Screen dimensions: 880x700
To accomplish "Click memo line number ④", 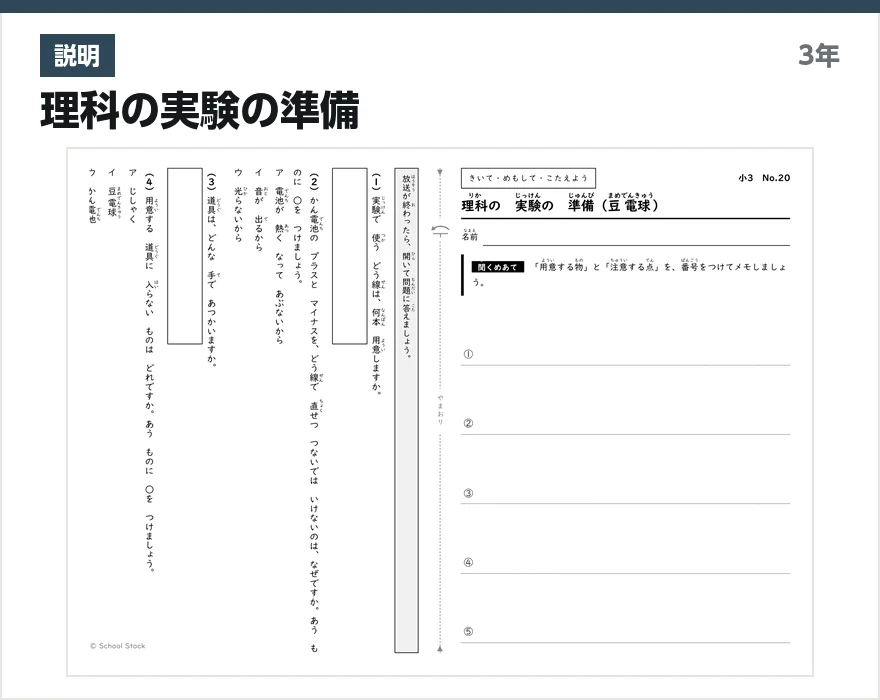I will 468,562.
